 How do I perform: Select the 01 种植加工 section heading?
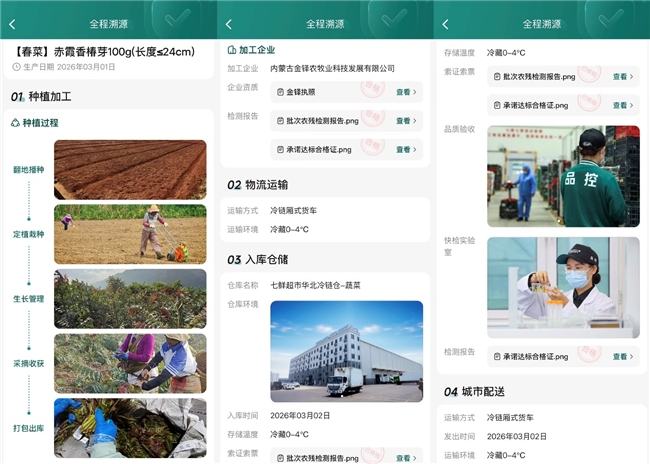tap(40, 97)
